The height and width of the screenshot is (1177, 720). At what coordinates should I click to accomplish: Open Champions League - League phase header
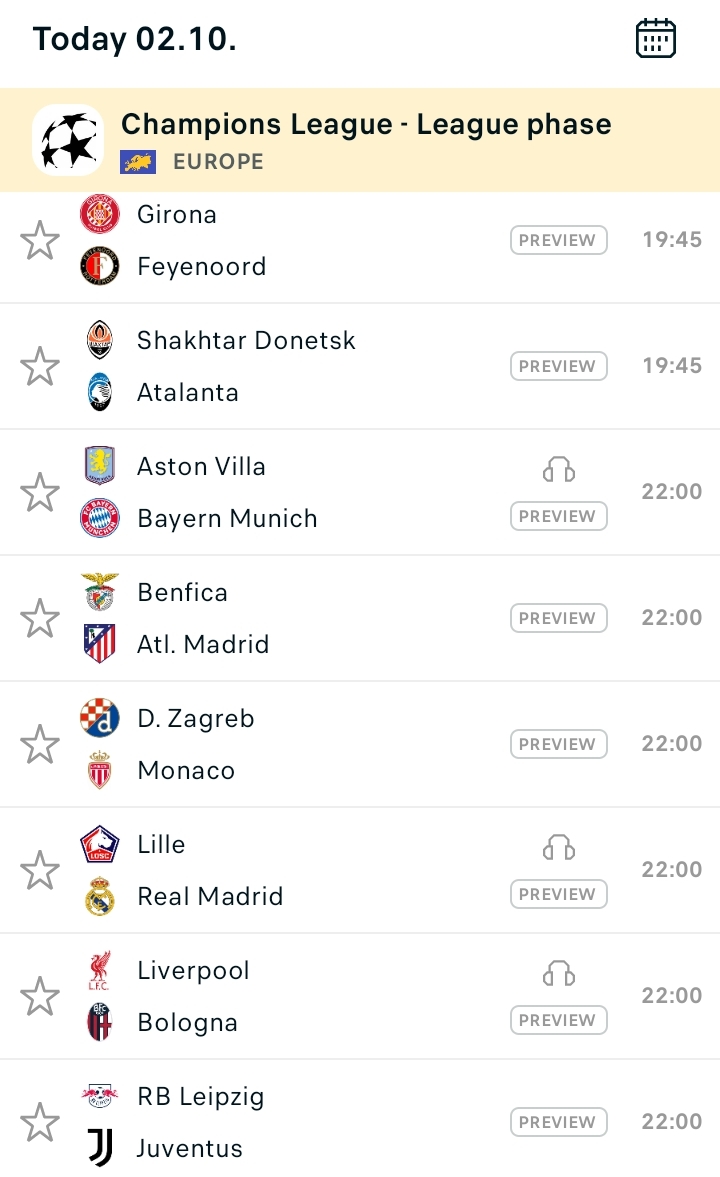pos(360,140)
